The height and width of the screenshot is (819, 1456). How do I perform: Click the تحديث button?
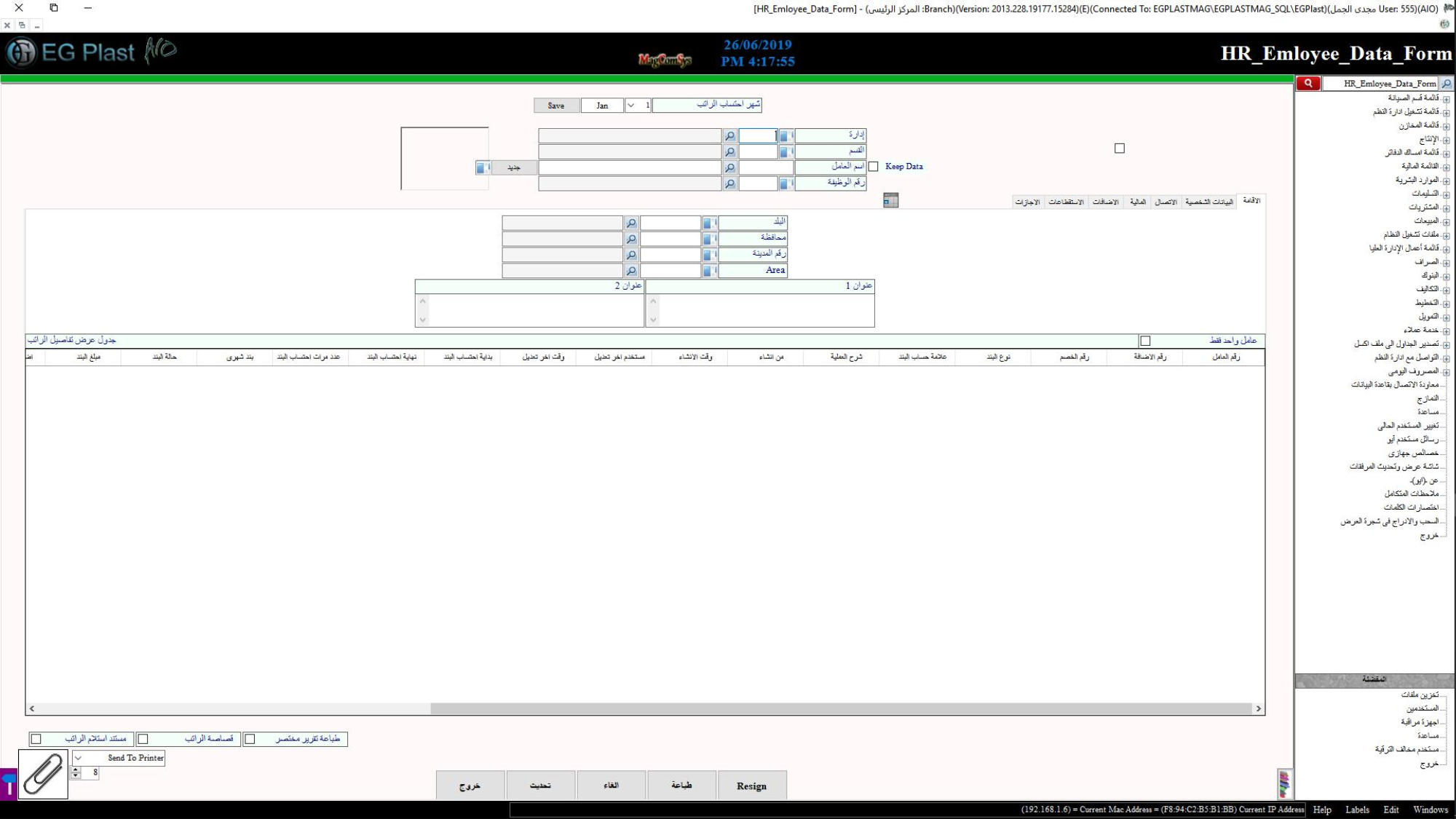(x=540, y=786)
